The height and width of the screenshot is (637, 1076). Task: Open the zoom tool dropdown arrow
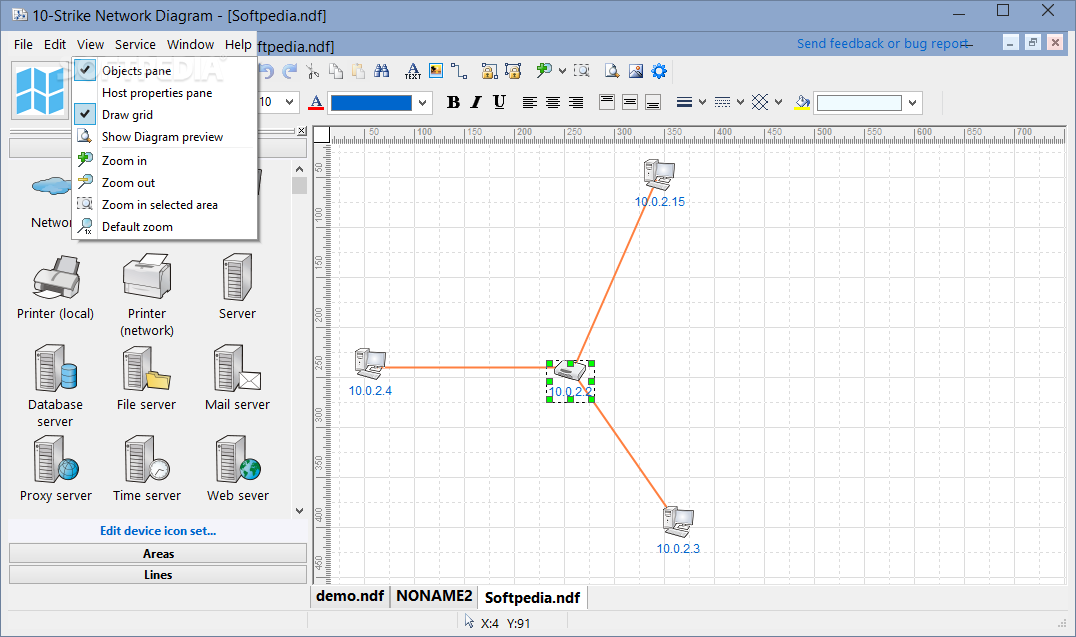coord(562,71)
